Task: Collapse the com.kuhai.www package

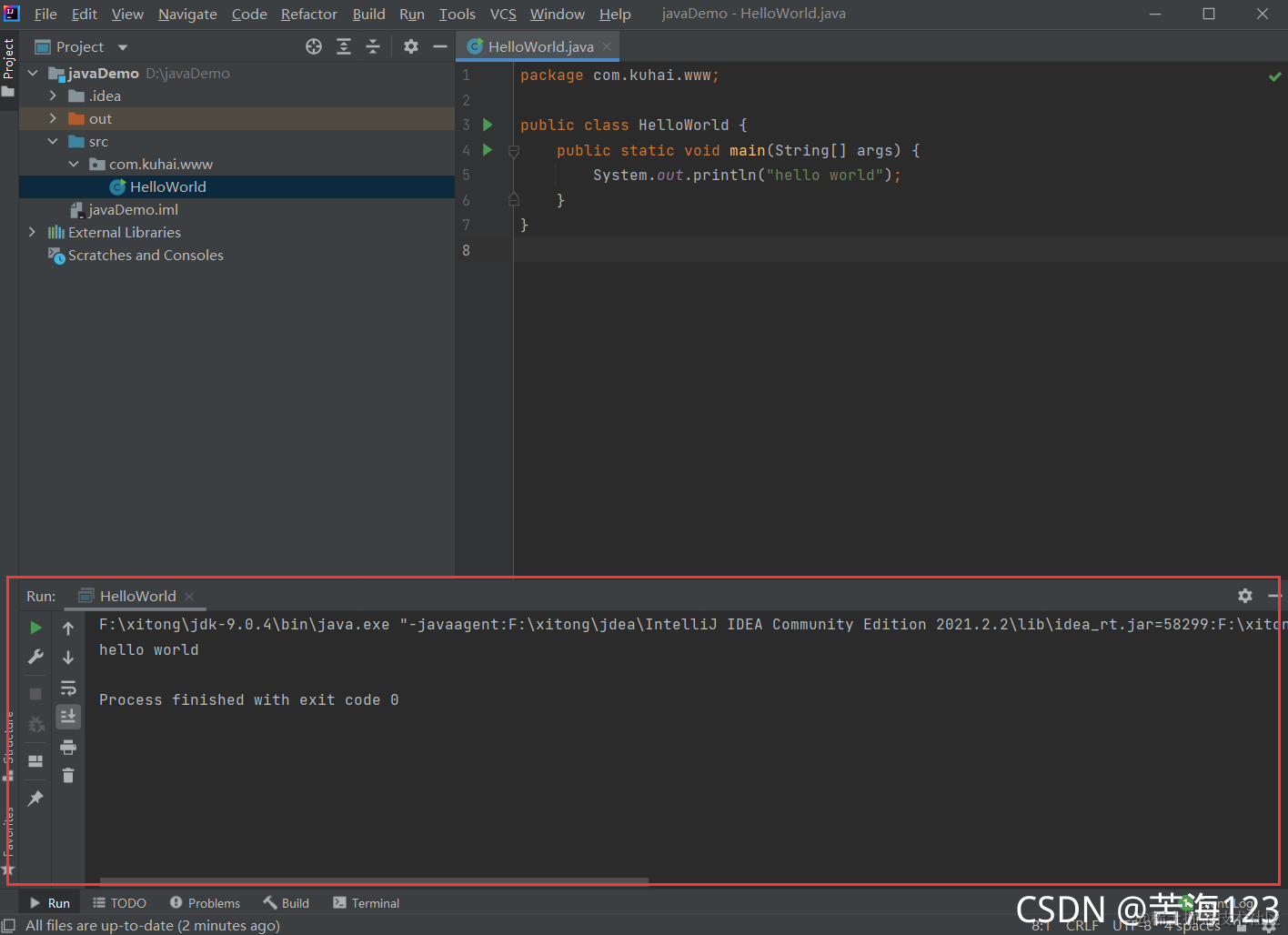Action: pos(74,164)
